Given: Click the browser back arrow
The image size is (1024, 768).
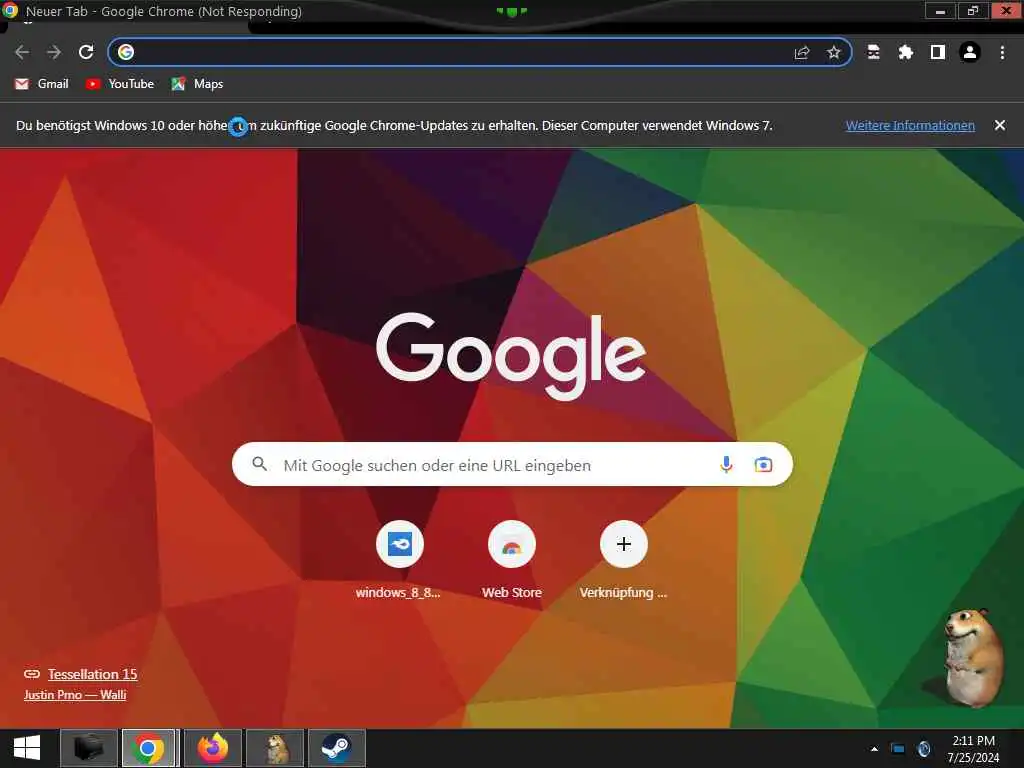Looking at the screenshot, I should coord(22,52).
